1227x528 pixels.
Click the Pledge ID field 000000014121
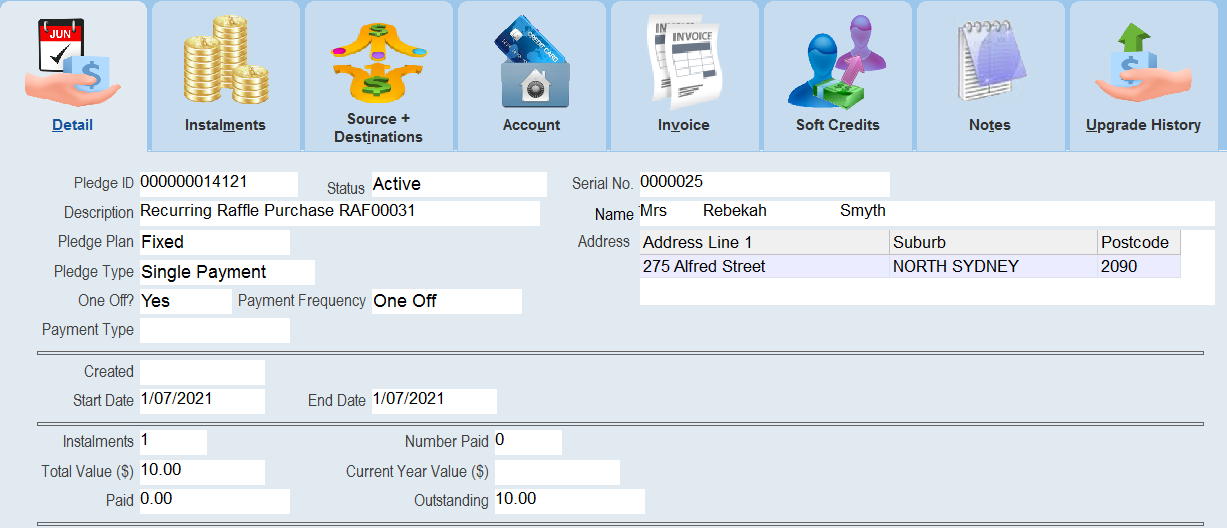[218, 184]
